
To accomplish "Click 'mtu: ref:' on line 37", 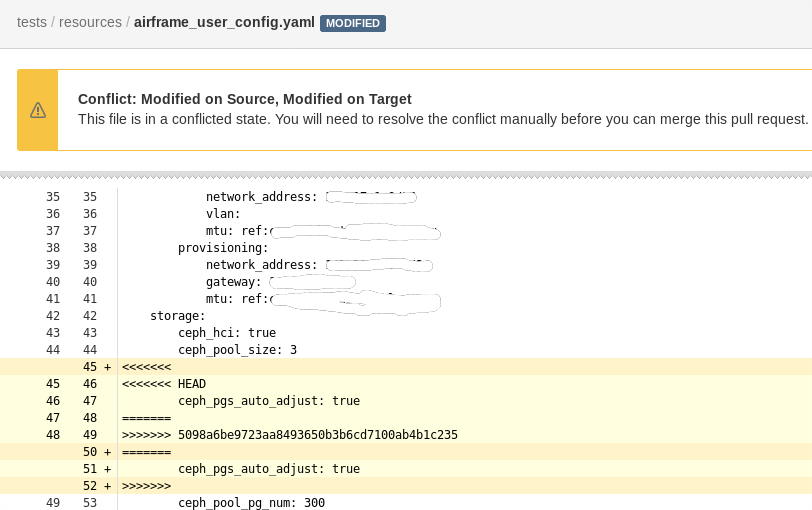I will (237, 230).
